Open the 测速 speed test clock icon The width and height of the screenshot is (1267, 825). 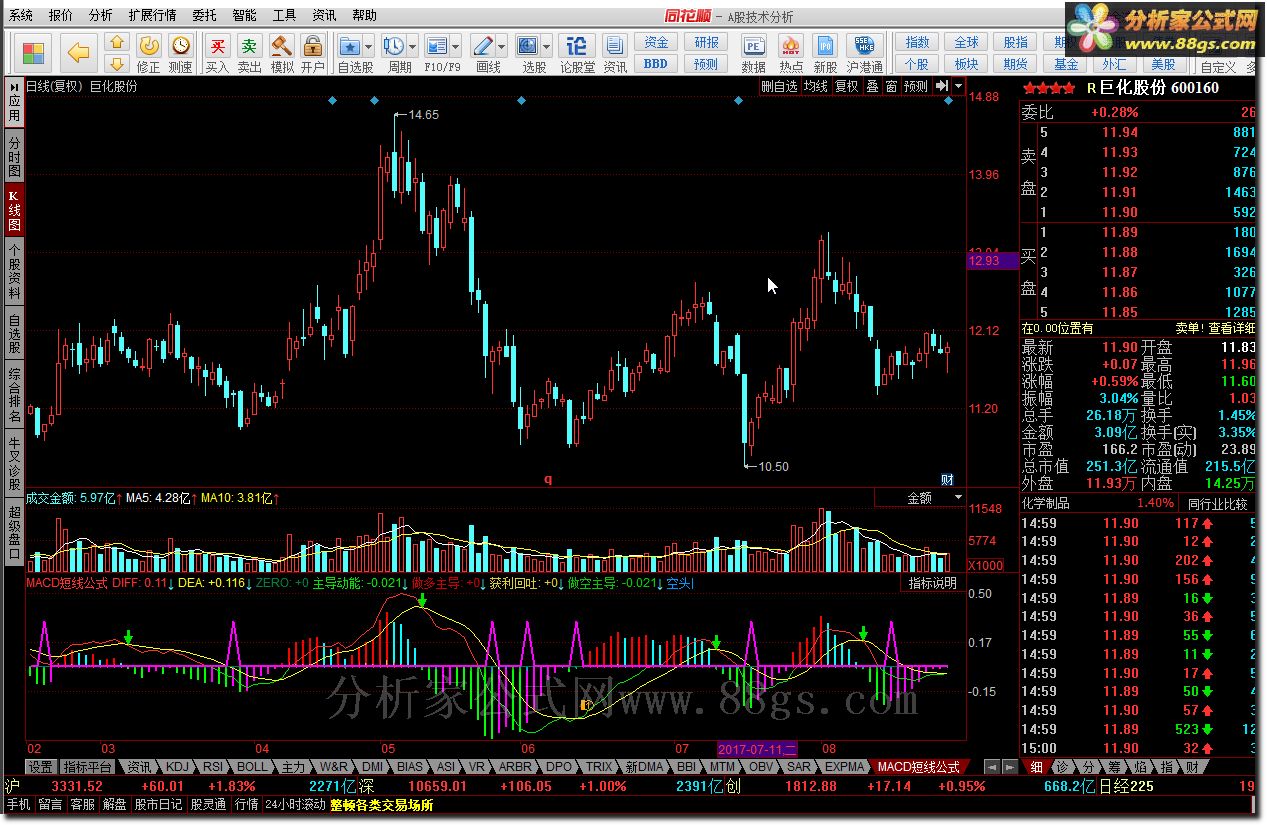click(x=180, y=46)
